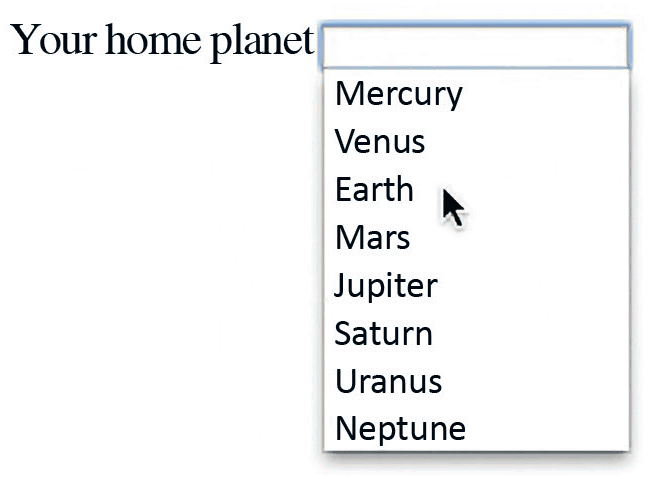
Task: Select the option right above Jupiter
Action: point(372,237)
